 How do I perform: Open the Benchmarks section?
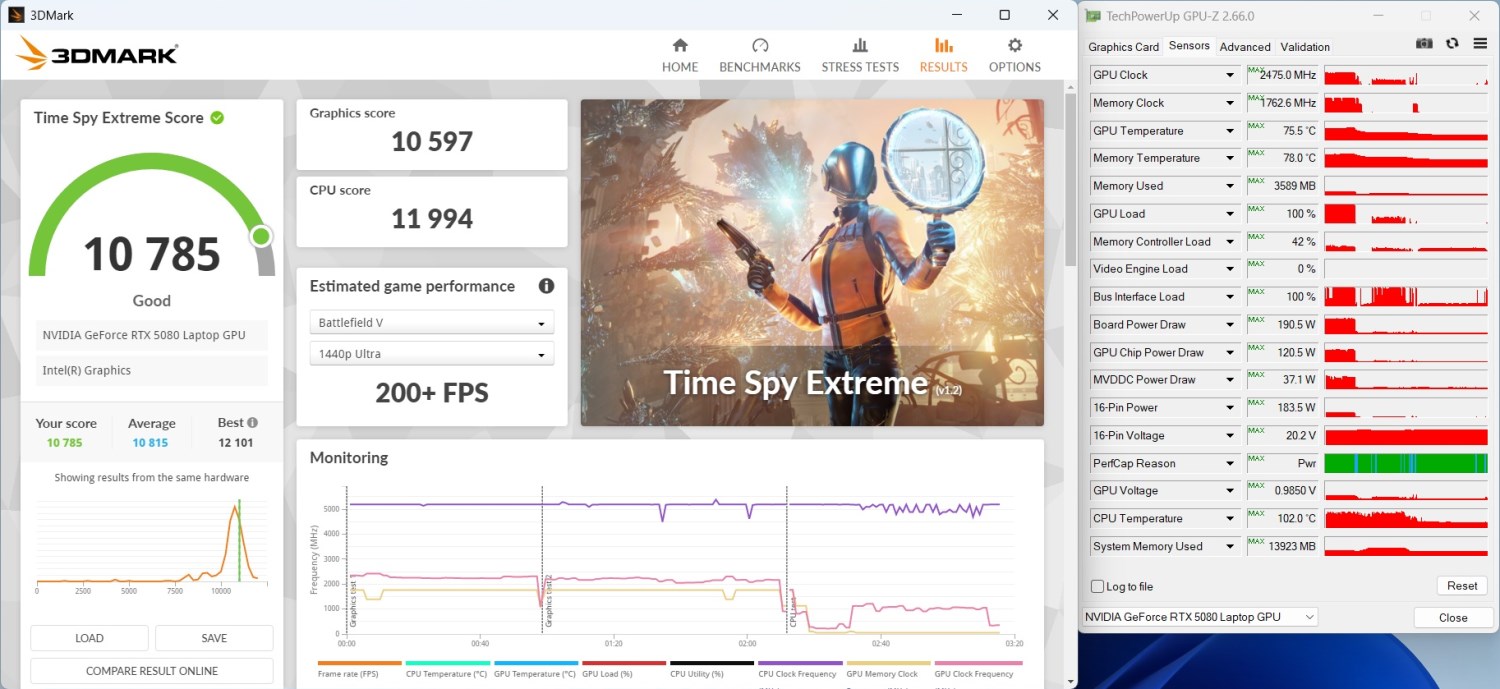click(x=759, y=56)
